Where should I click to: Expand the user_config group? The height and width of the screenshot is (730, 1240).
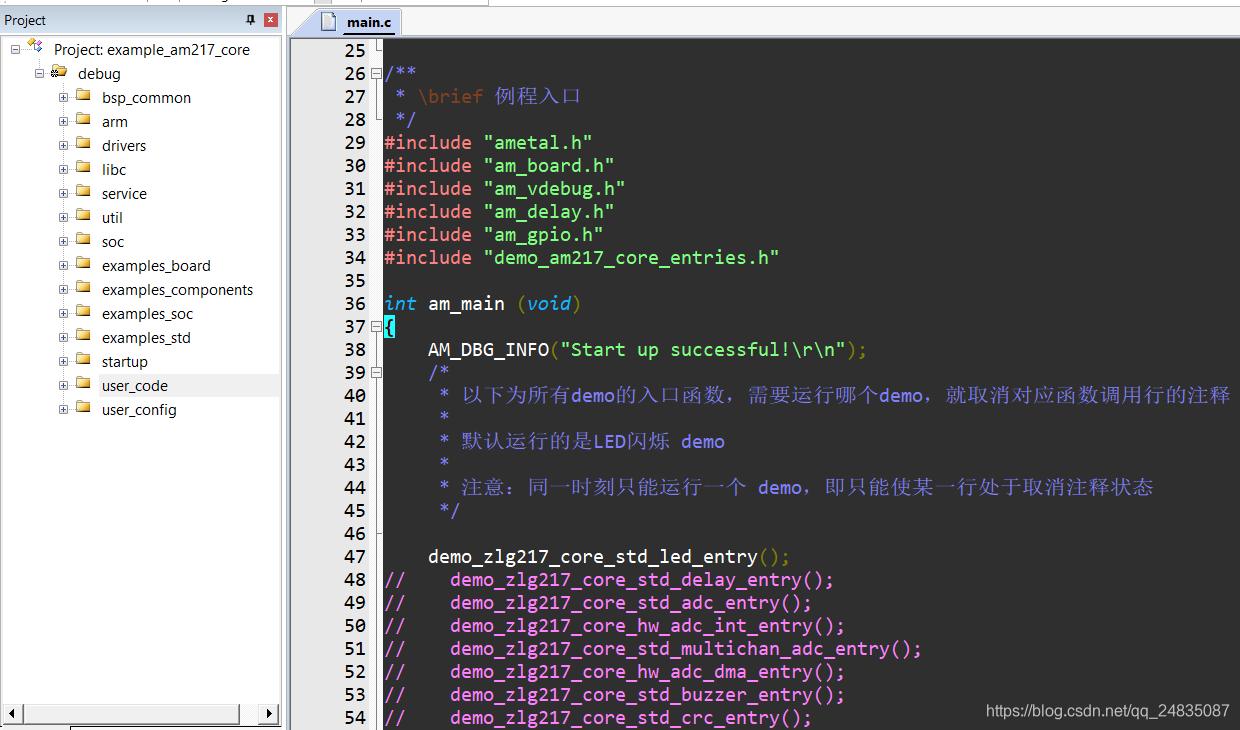[63, 409]
